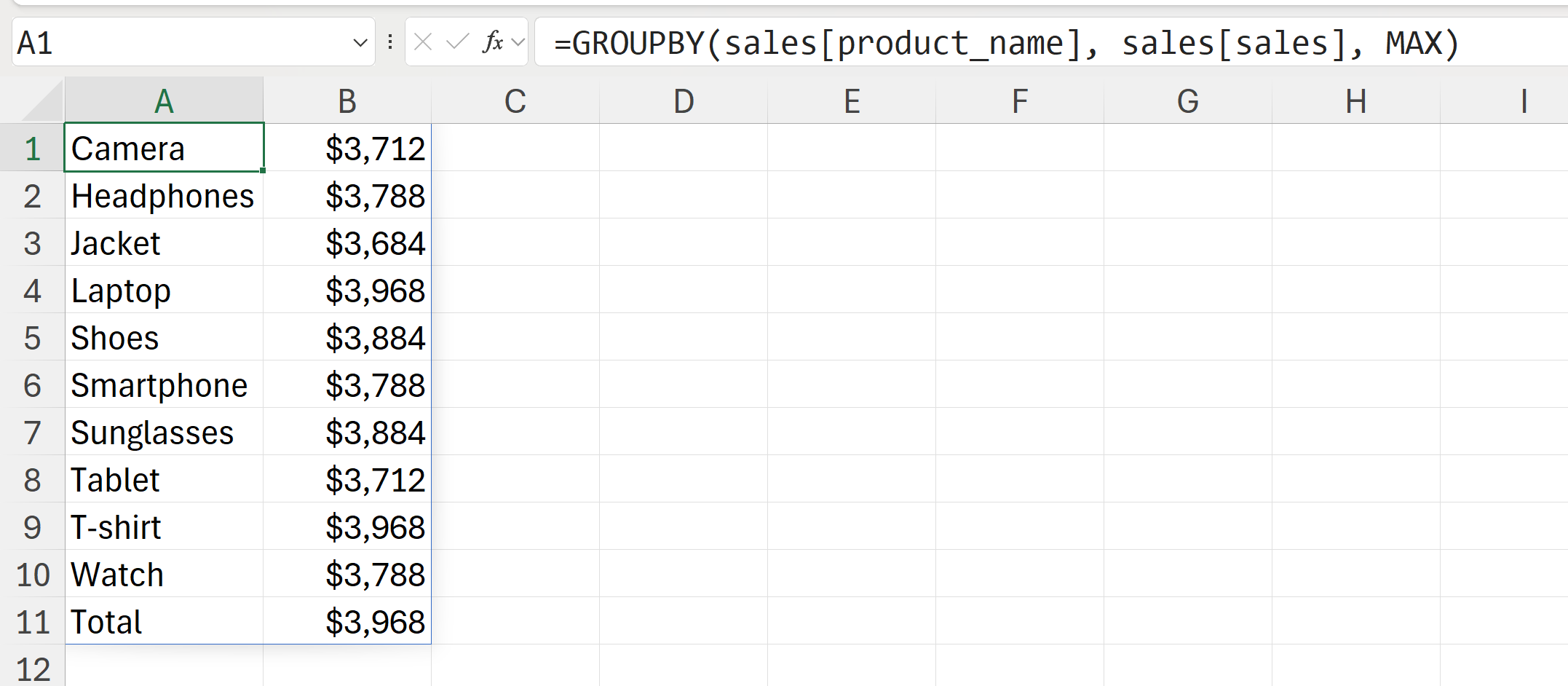Click the Enter checkmark formula icon
Image resolution: width=1568 pixels, height=686 pixels.
(457, 42)
